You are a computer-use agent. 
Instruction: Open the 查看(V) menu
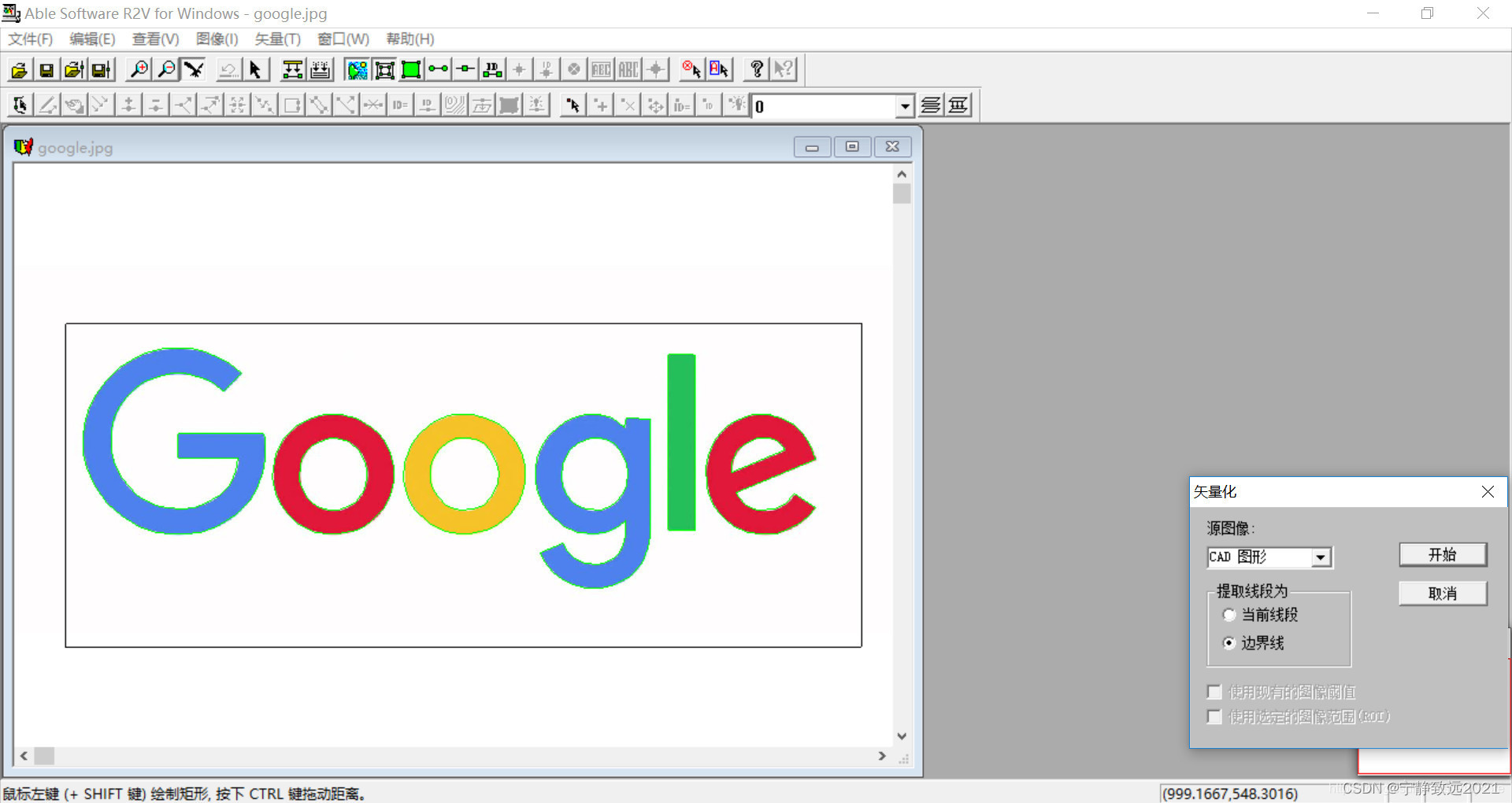155,39
